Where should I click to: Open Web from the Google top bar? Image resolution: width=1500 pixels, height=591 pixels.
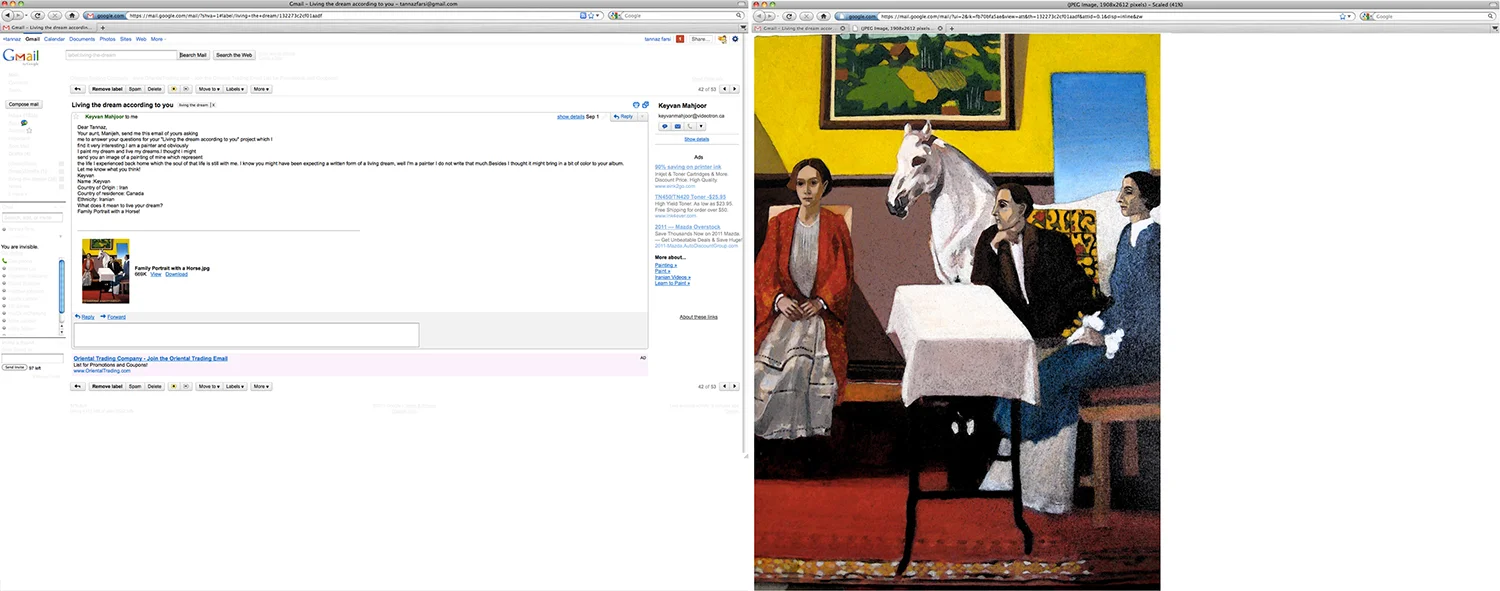click(141, 39)
